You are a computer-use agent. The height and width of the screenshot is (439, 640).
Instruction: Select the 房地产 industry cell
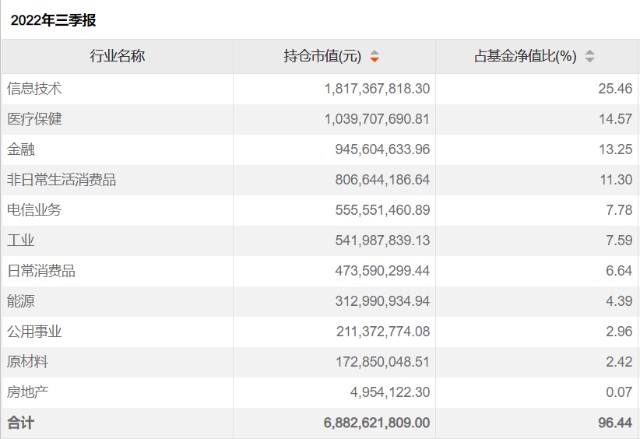point(28,392)
